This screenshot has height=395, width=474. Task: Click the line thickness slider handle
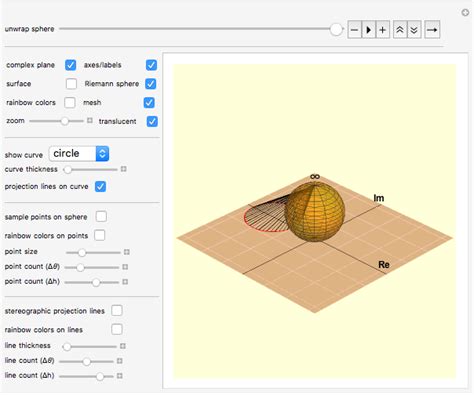(x=67, y=347)
